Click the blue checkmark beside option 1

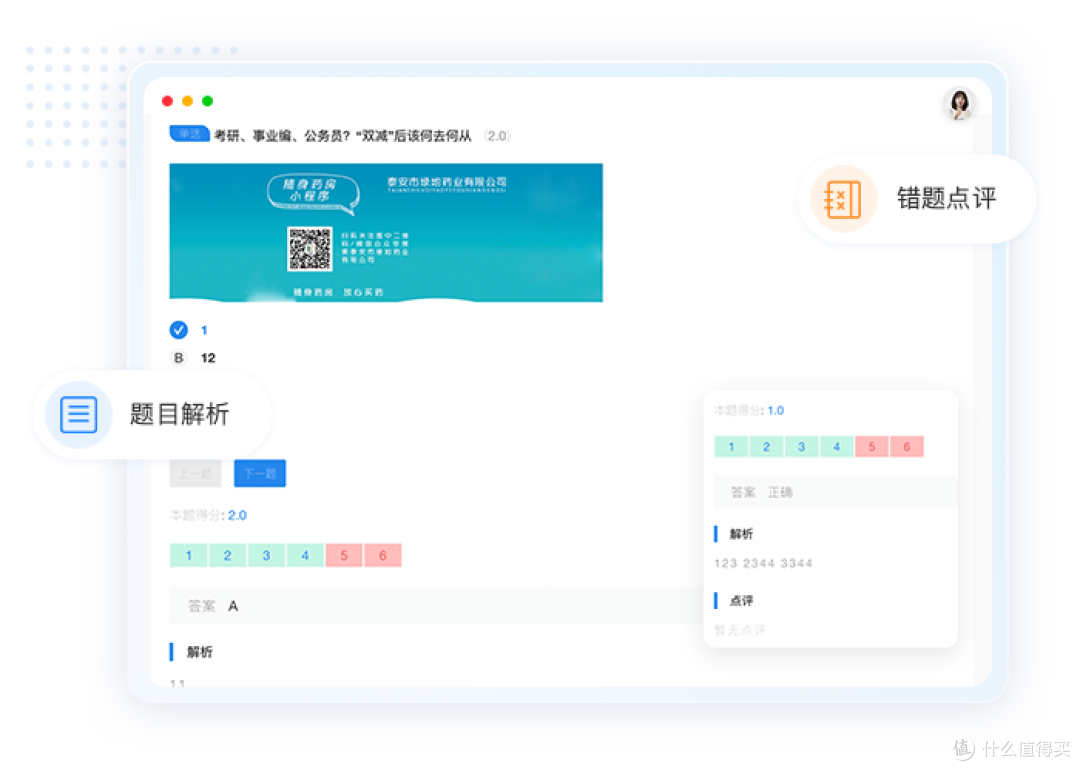pos(178,330)
